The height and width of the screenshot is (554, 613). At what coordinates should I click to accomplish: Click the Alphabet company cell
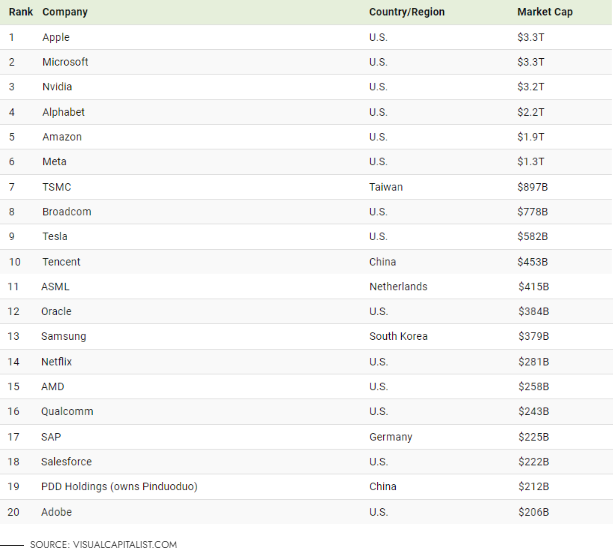point(63,112)
